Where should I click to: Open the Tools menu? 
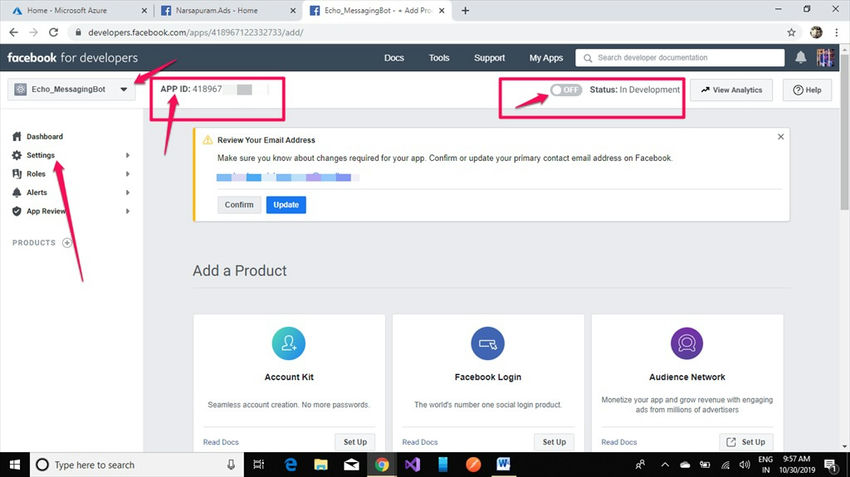coord(439,57)
